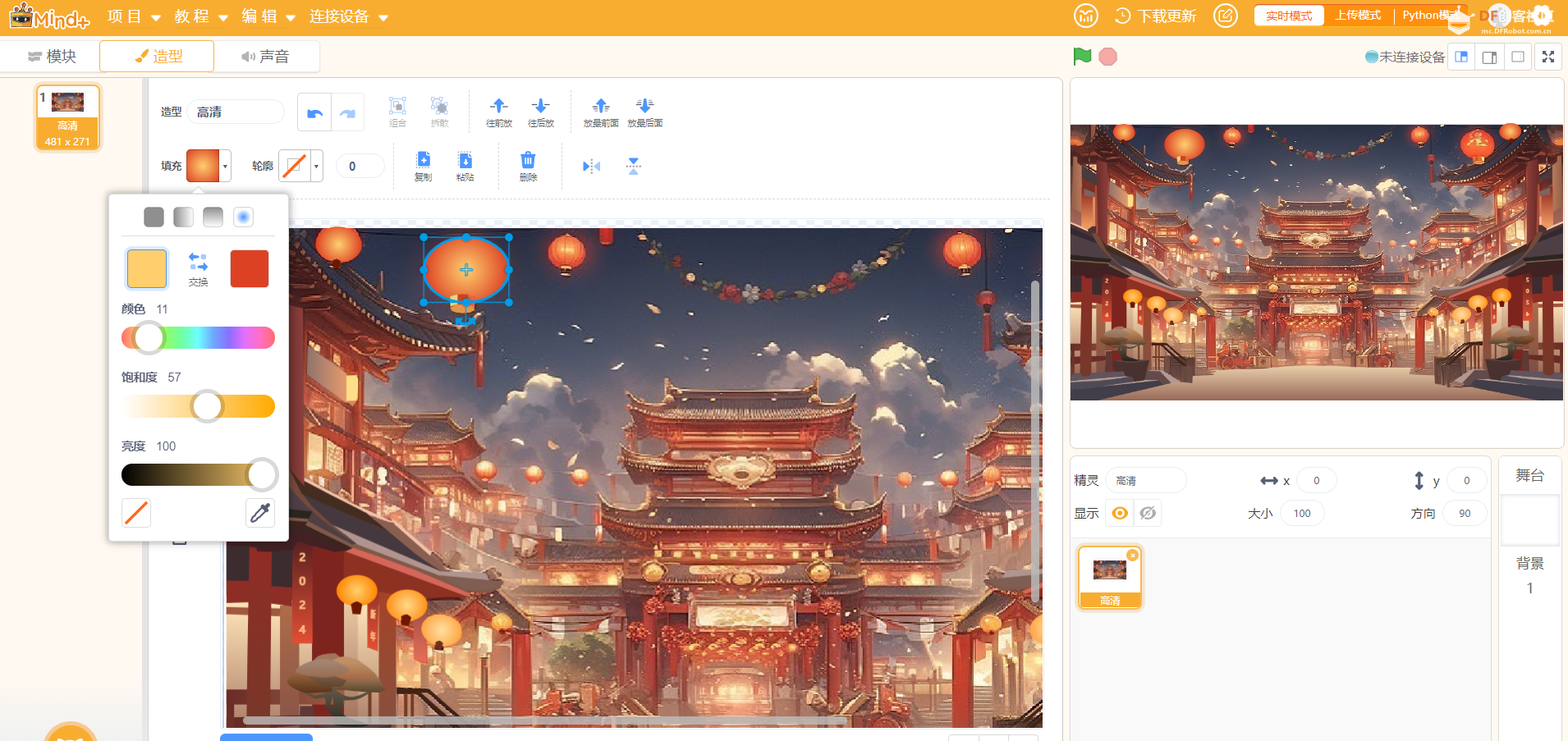
Task: Ungroup shapes using 拆散
Action: pos(439,112)
